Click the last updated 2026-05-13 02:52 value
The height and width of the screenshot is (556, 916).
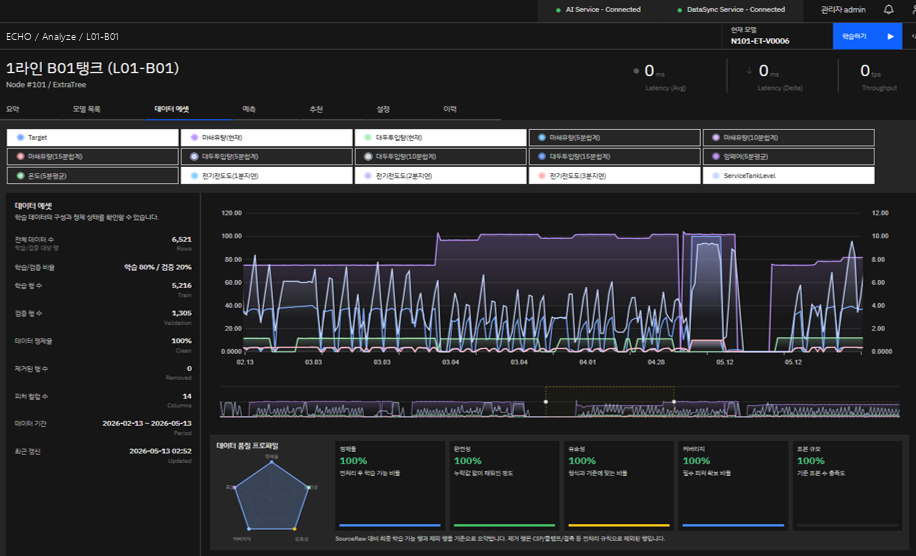tap(161, 451)
